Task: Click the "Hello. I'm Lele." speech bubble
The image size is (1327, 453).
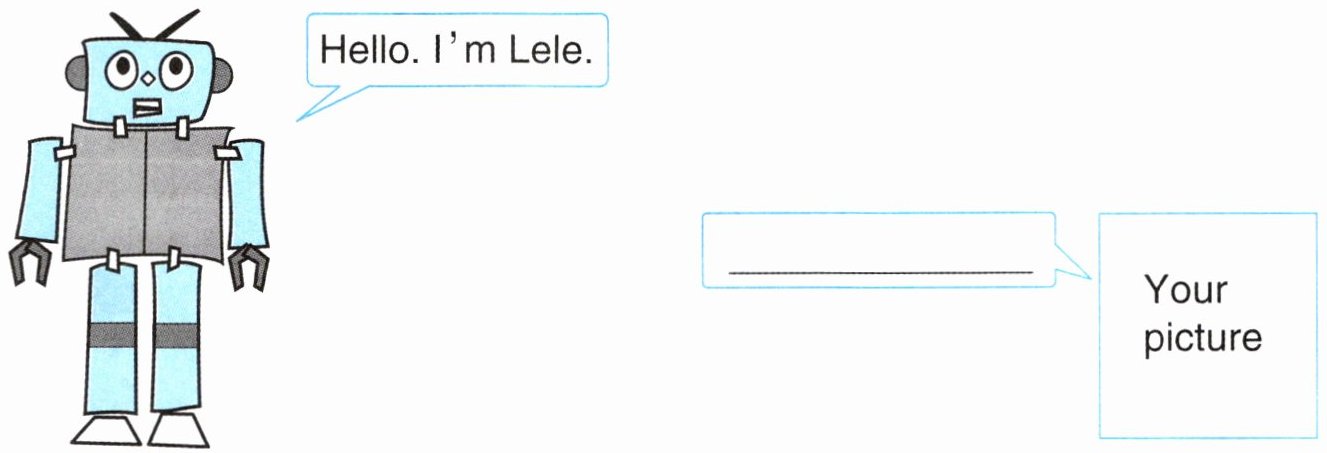Action: pos(456,50)
